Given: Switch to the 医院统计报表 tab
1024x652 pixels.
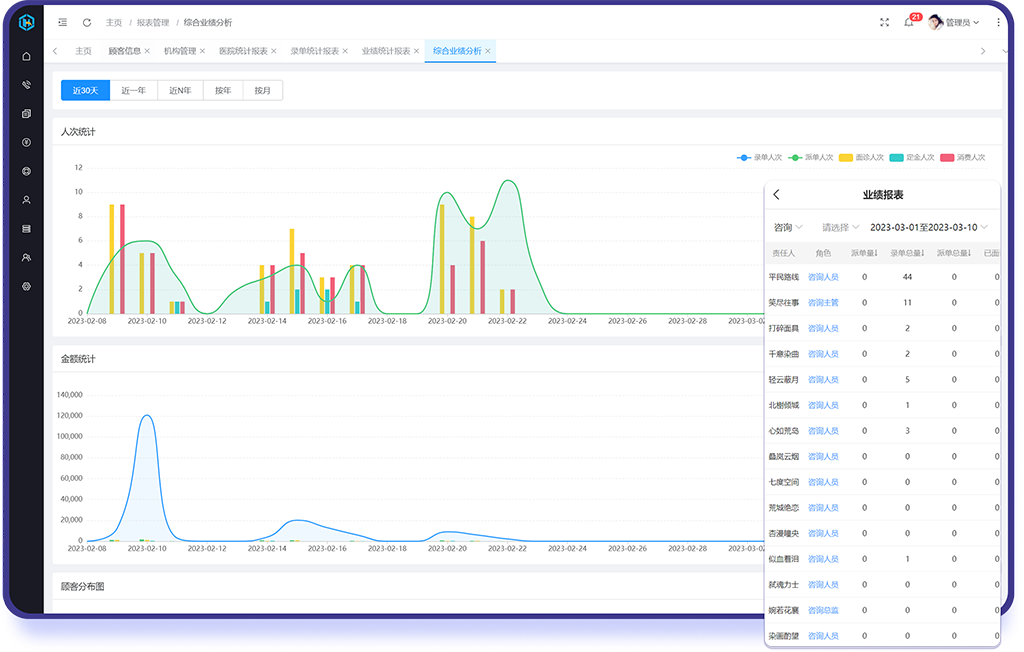Looking at the screenshot, I should (x=244, y=51).
